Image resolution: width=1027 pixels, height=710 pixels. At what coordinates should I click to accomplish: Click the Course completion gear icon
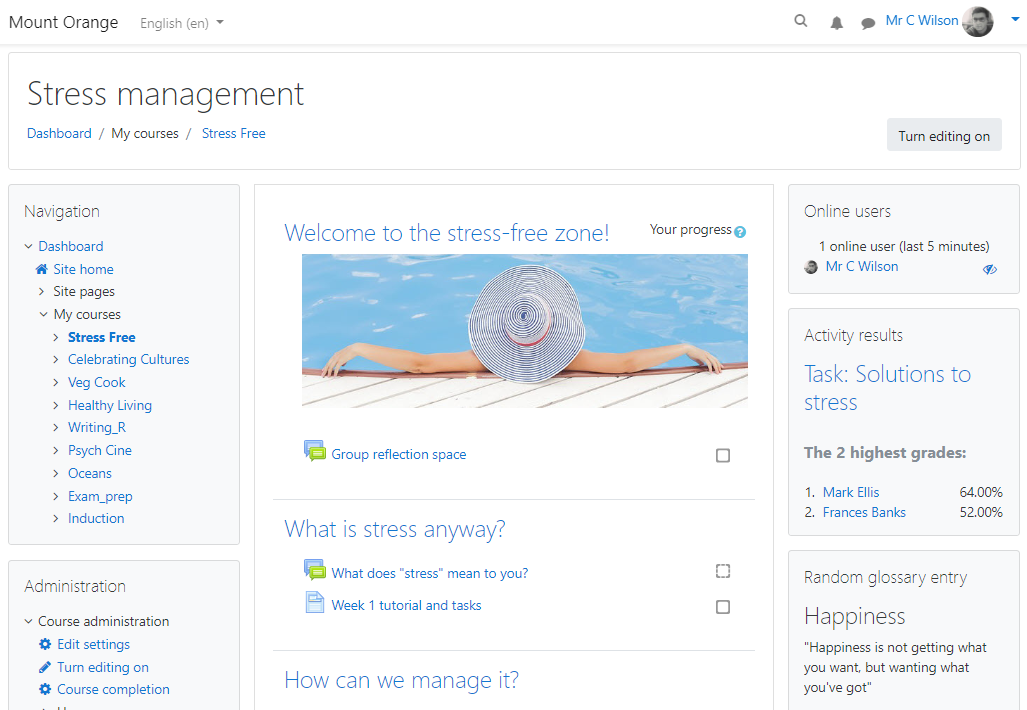coord(45,689)
